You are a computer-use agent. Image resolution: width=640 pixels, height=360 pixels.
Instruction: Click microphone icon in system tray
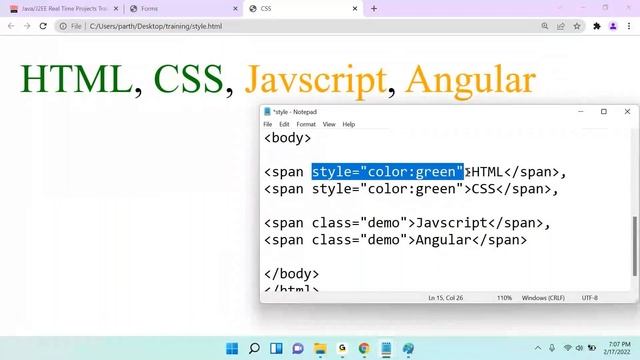pos(552,348)
